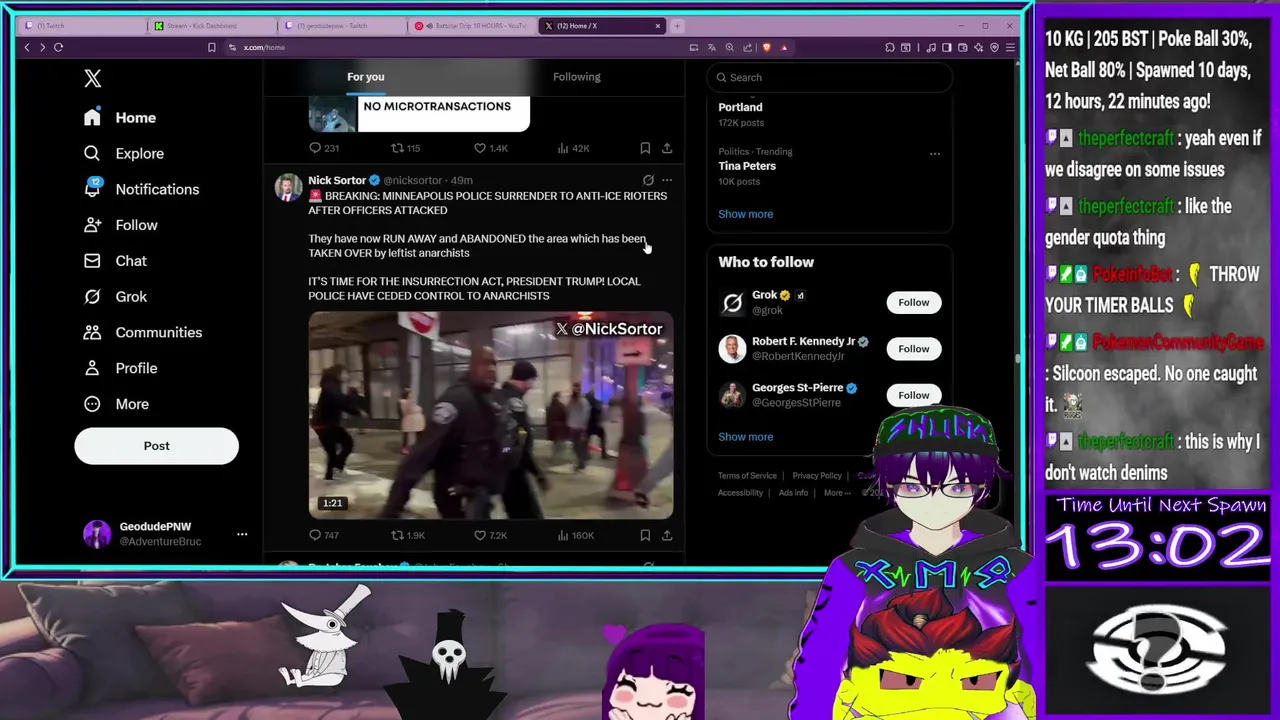Image resolution: width=1280 pixels, height=720 pixels.
Task: Open the Portland trending topic
Action: pyautogui.click(x=740, y=107)
